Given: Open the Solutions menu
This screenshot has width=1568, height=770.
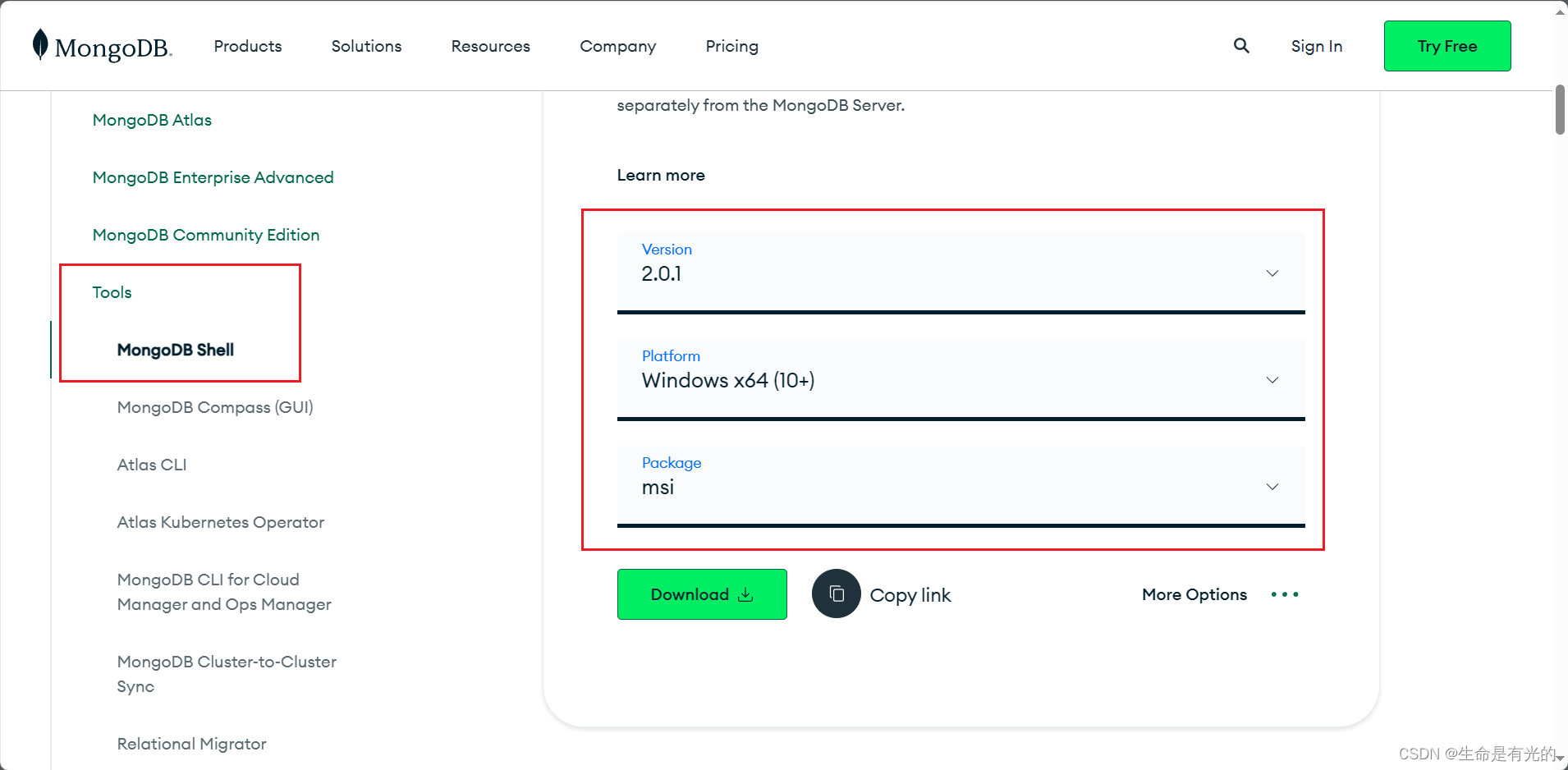Looking at the screenshot, I should tap(366, 46).
